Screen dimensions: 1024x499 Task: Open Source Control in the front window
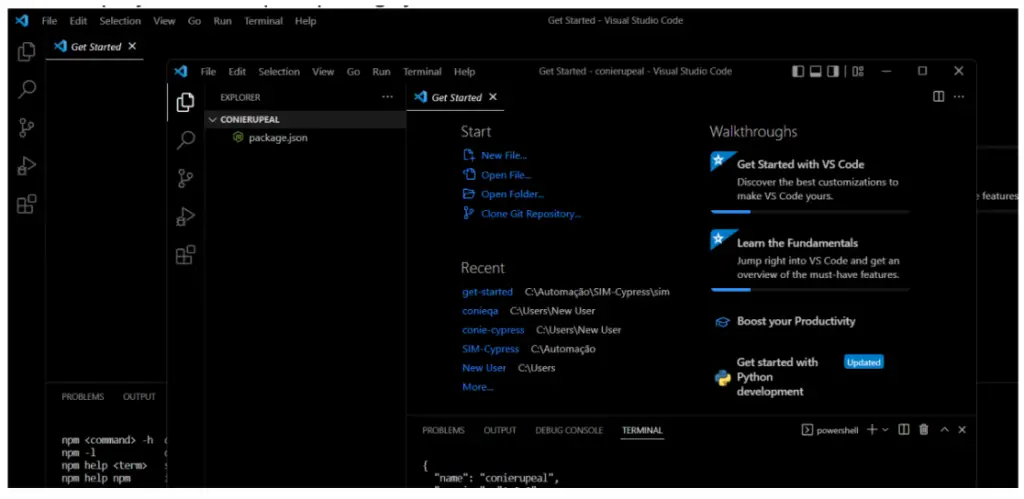tap(185, 178)
